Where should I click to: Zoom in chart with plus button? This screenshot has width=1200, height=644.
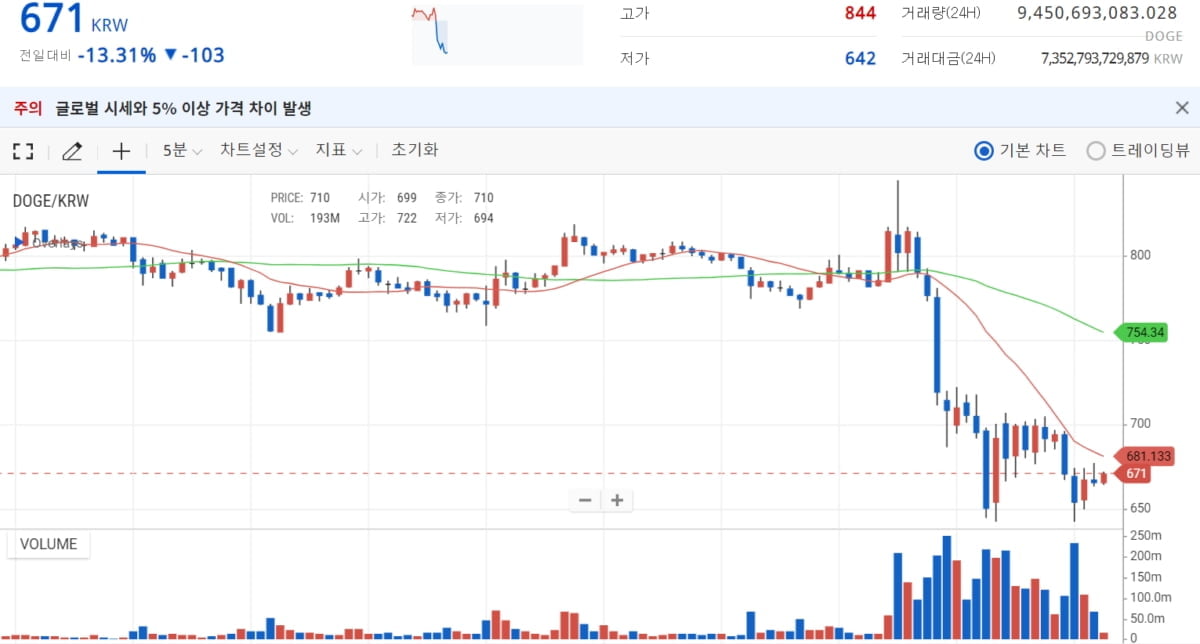[x=617, y=500]
